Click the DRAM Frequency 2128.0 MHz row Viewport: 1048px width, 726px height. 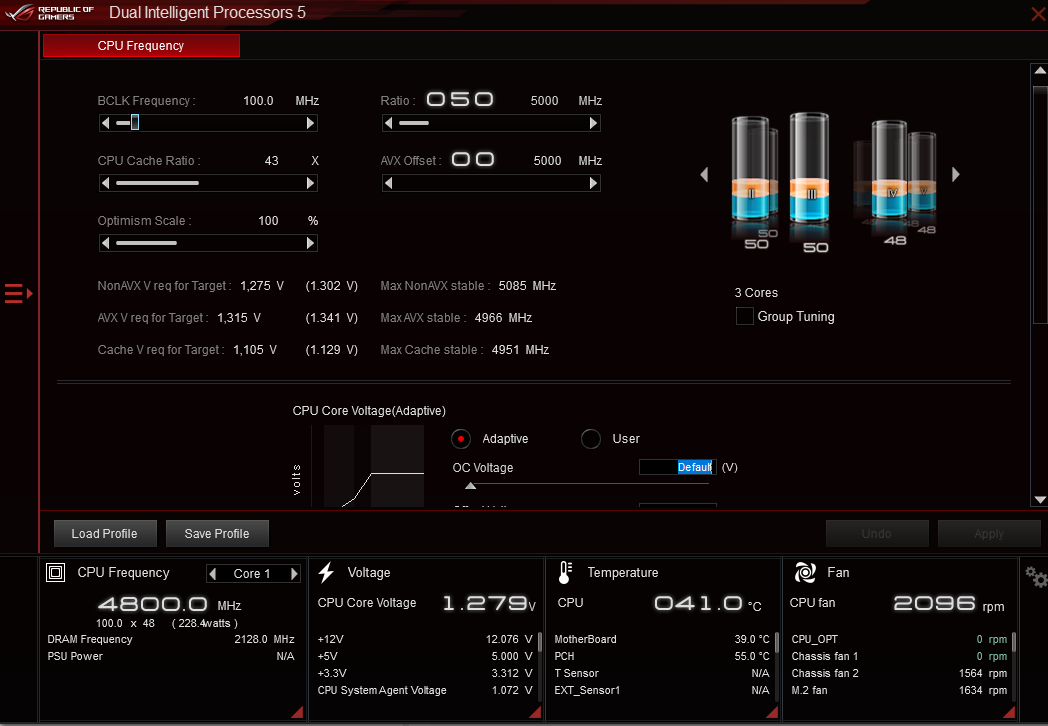tap(171, 639)
